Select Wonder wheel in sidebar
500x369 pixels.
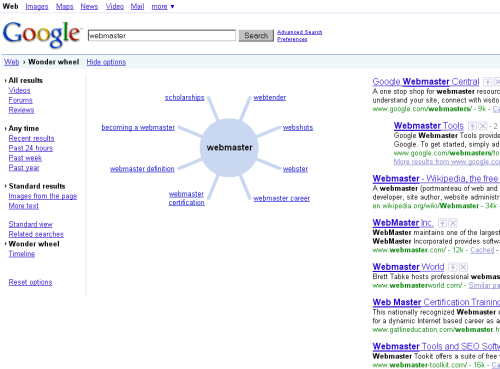pyautogui.click(x=34, y=244)
